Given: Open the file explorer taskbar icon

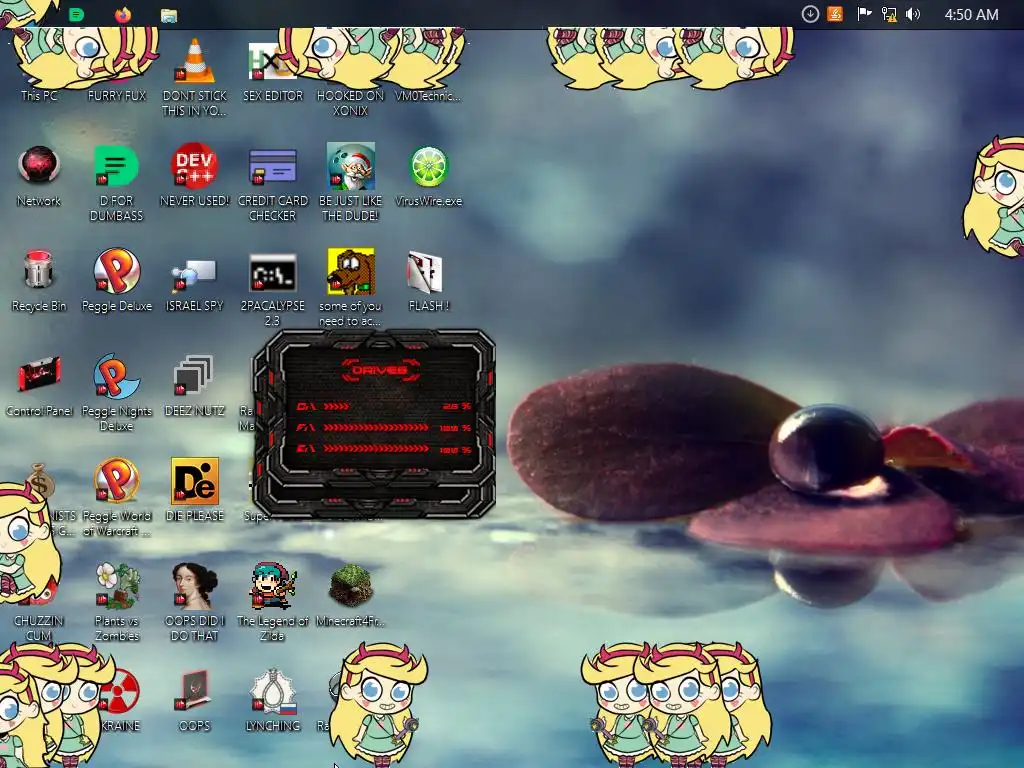Looking at the screenshot, I should pyautogui.click(x=169, y=15).
